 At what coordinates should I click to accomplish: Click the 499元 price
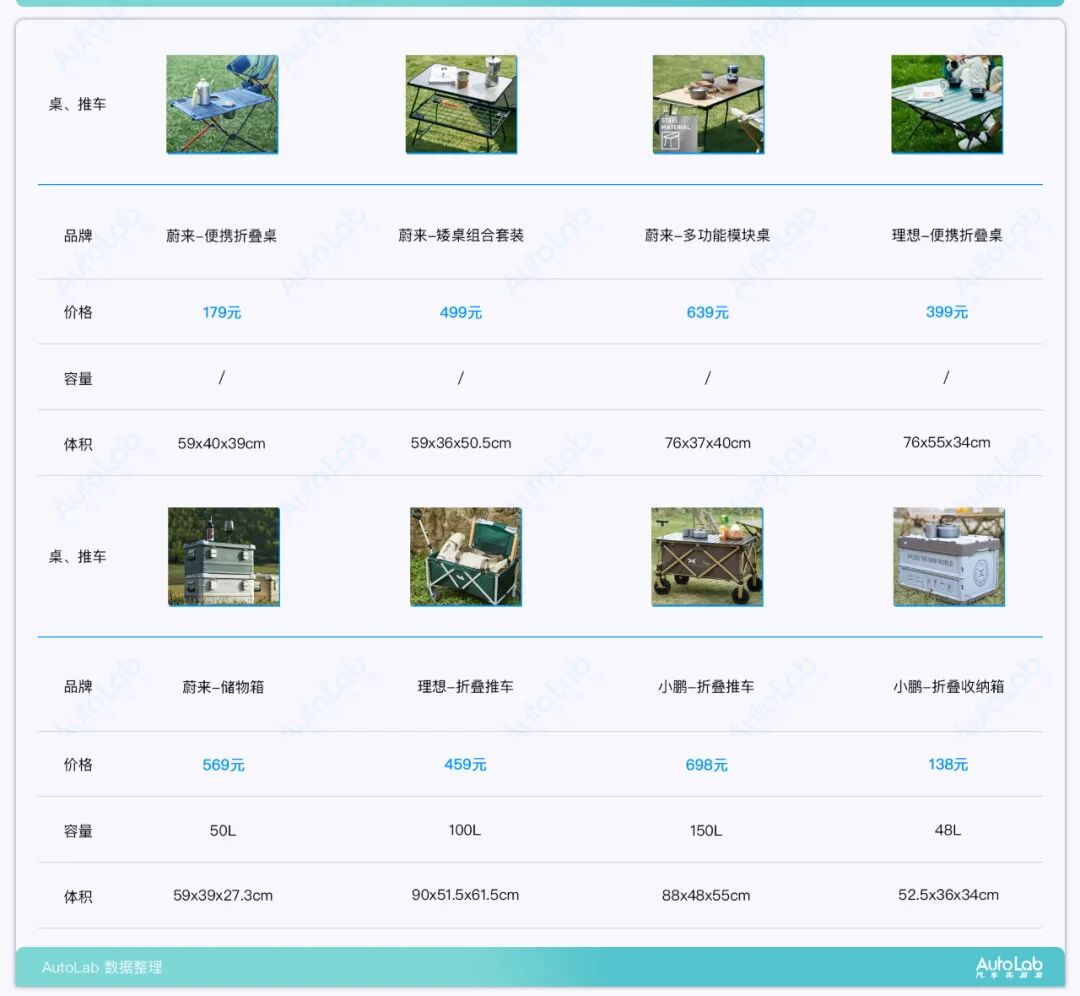pyautogui.click(x=461, y=313)
